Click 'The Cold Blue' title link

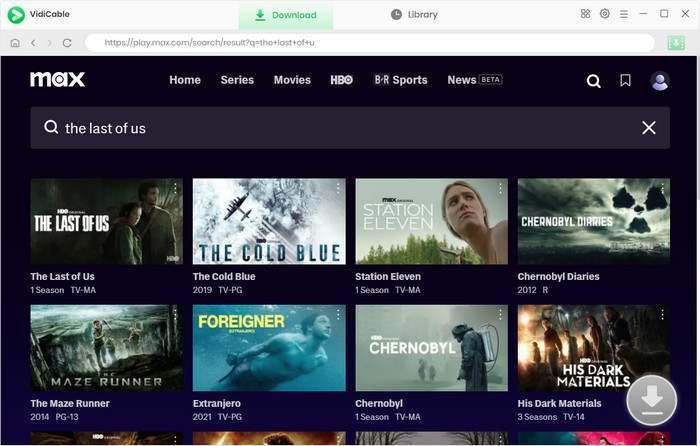224,277
